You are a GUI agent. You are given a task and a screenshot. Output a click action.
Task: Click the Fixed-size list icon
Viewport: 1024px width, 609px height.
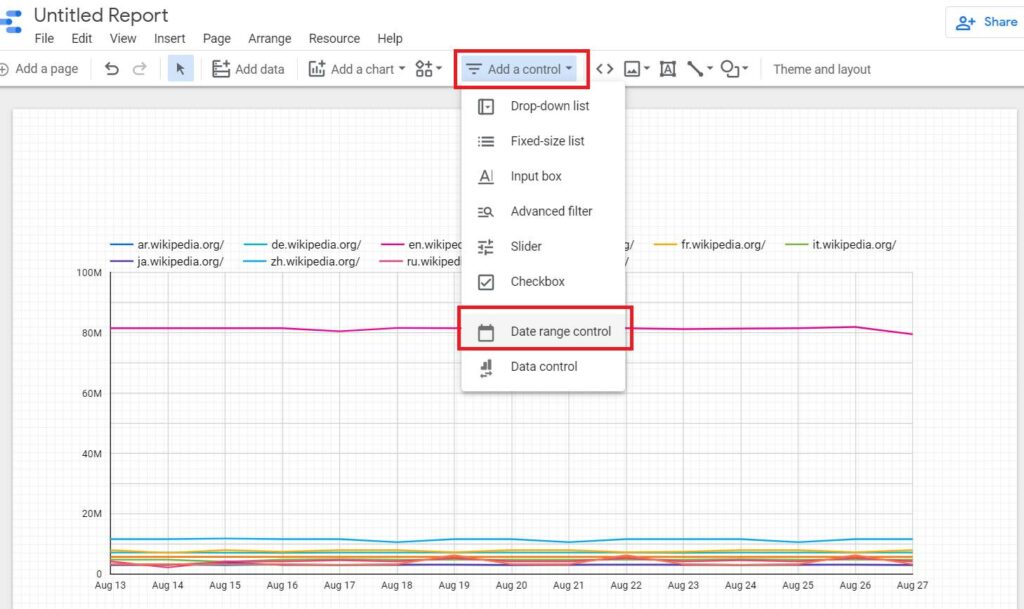pos(486,142)
